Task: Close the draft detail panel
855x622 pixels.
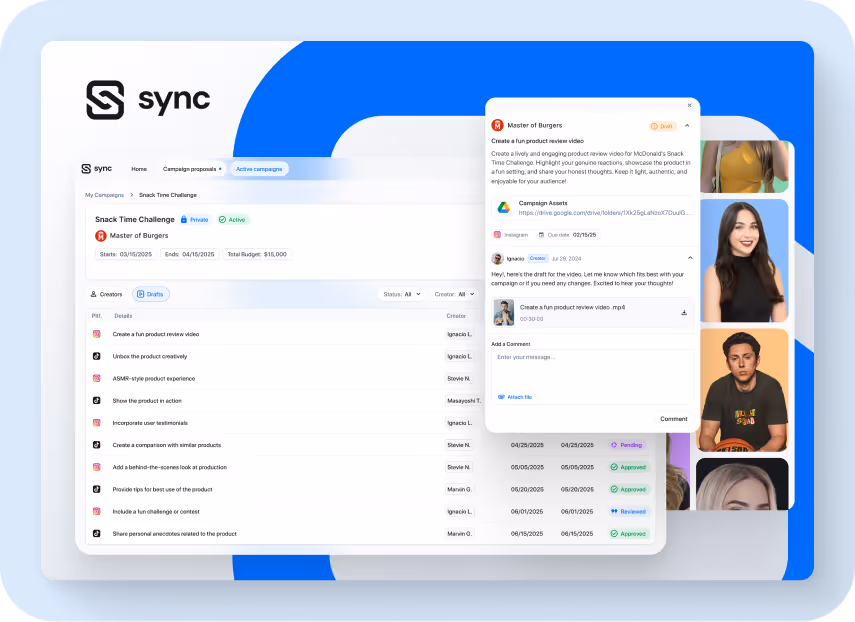Action: coord(689,105)
